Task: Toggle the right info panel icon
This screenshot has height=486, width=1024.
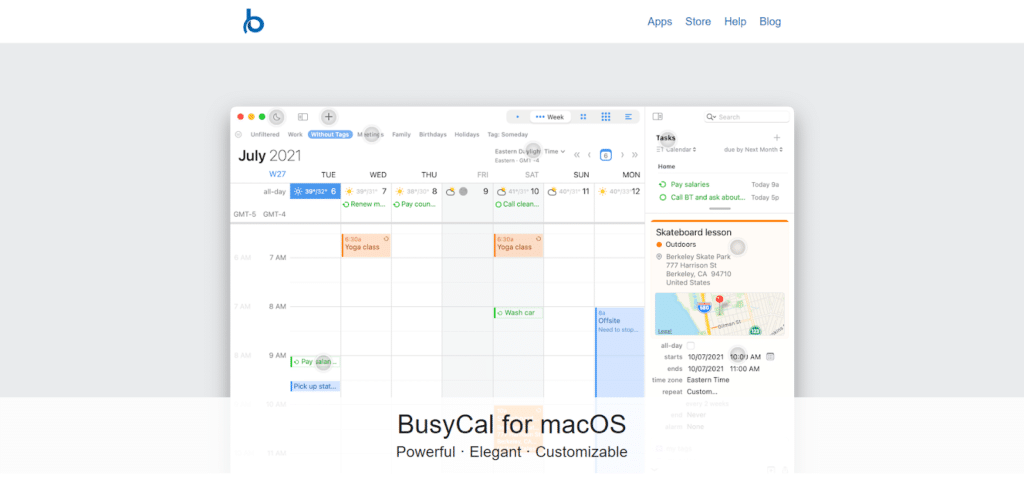Action: point(658,117)
